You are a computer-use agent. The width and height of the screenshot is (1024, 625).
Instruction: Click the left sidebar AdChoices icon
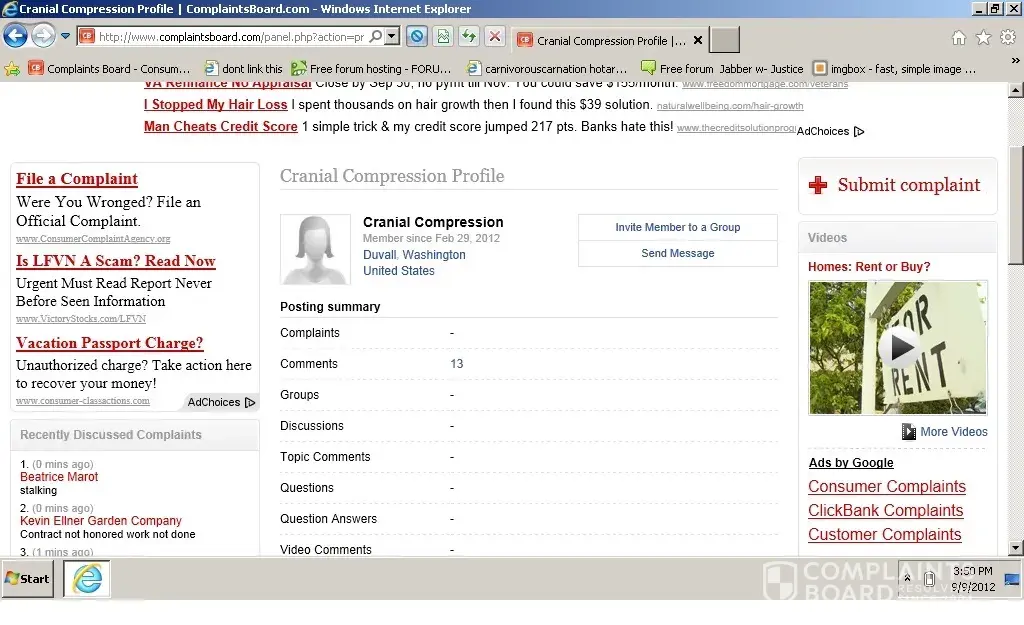pyautogui.click(x=249, y=402)
